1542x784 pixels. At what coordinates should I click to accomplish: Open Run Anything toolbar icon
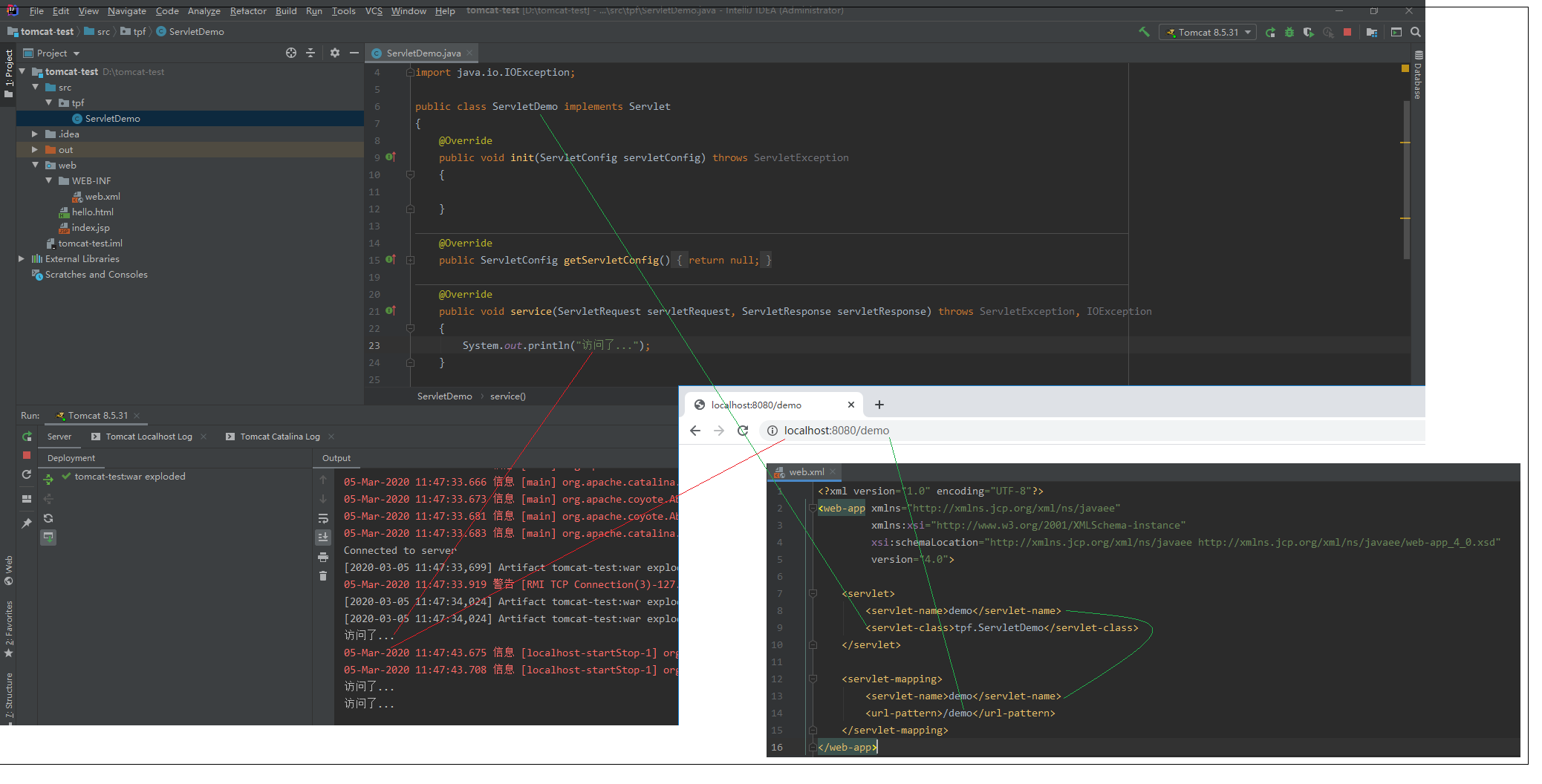[x=1396, y=32]
